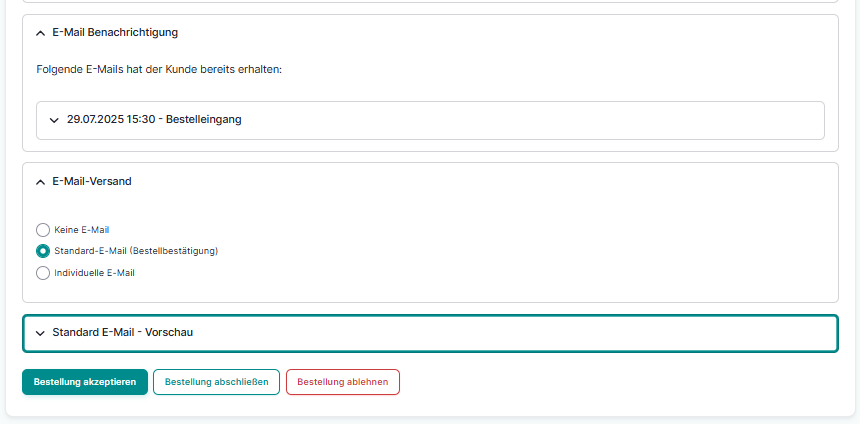Viewport: 860px width, 424px height.
Task: Click the Standard E-Mail - Vorschau chevron
Action: [x=40, y=332]
